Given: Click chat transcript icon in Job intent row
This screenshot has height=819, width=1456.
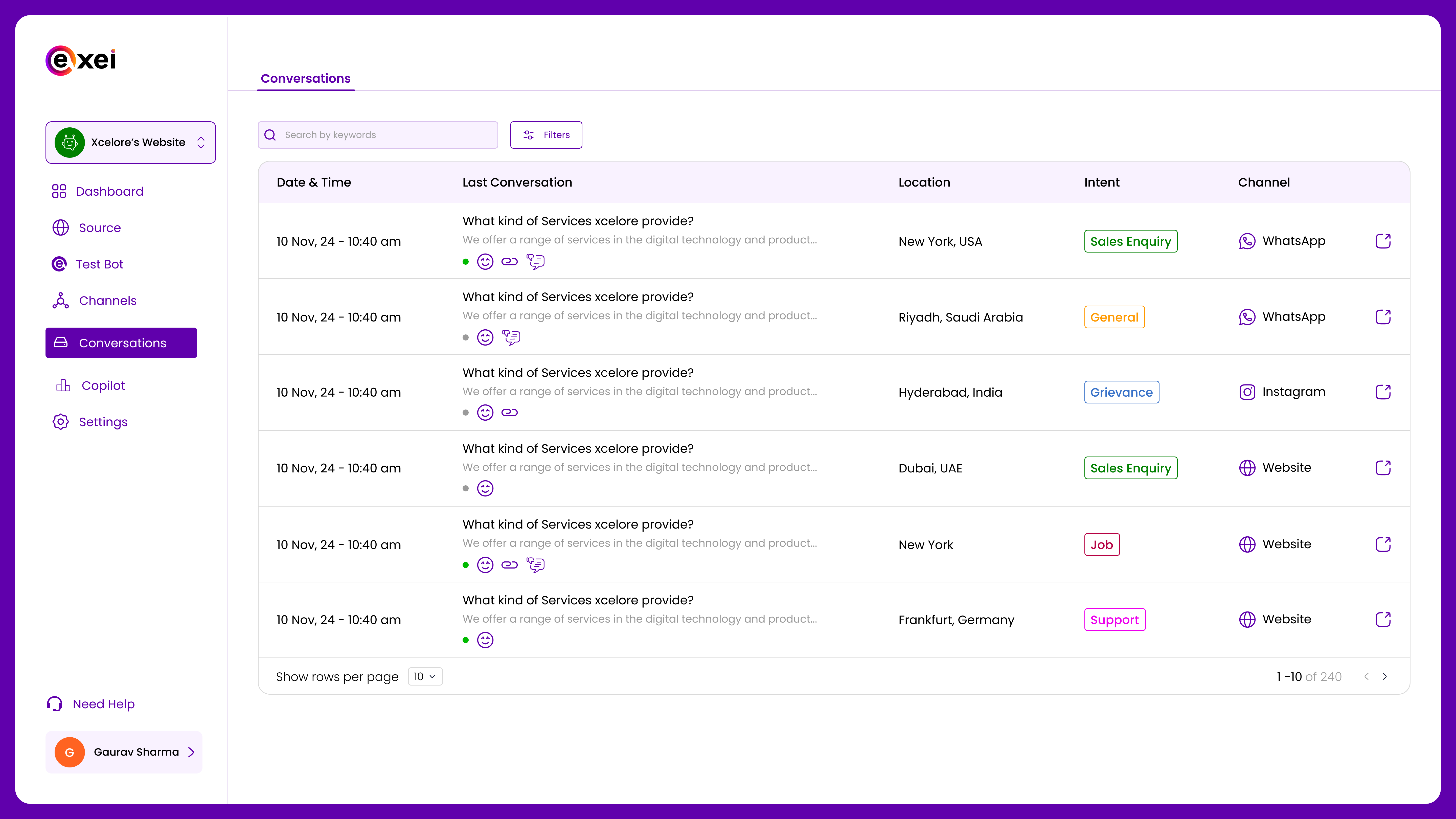Looking at the screenshot, I should click(x=535, y=565).
